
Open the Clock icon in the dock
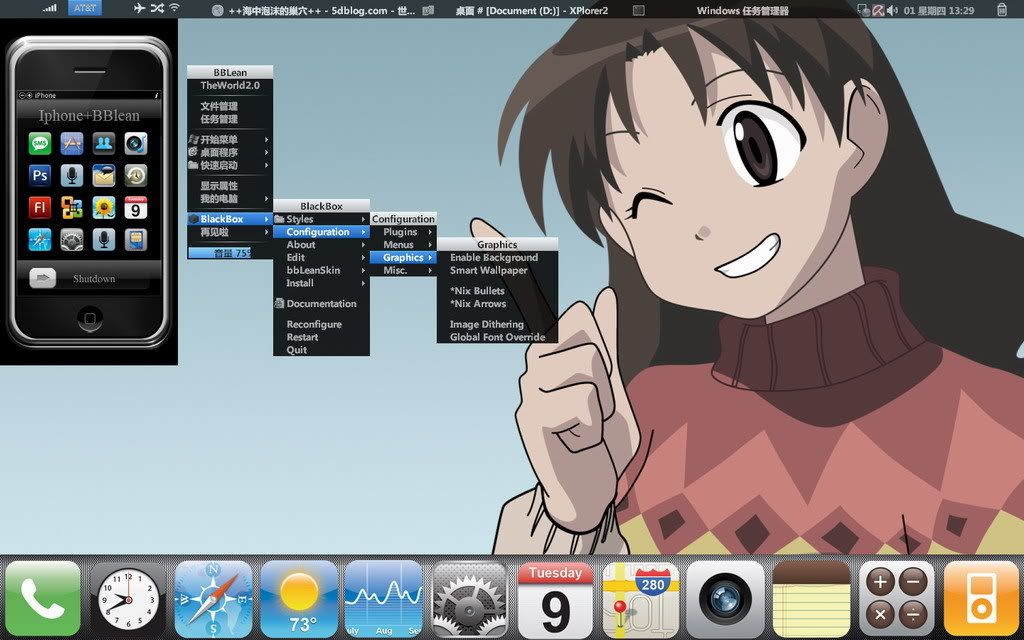pos(128,598)
